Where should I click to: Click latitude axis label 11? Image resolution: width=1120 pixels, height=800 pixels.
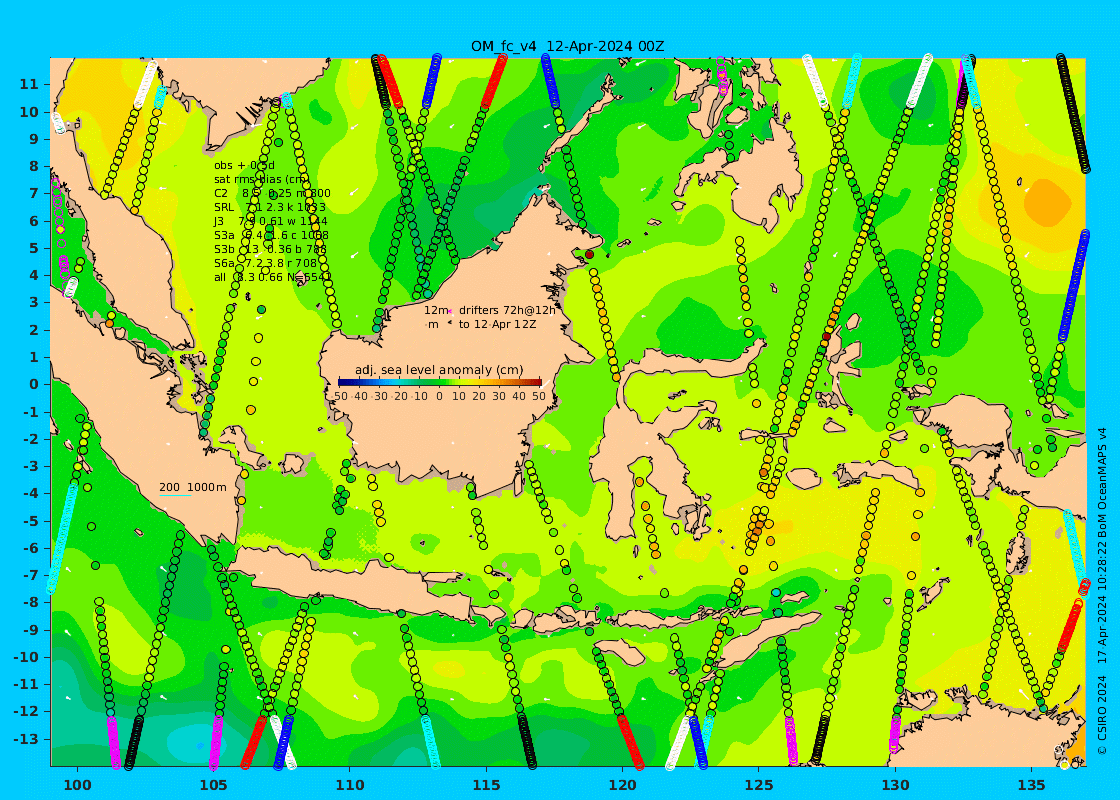pyautogui.click(x=29, y=84)
